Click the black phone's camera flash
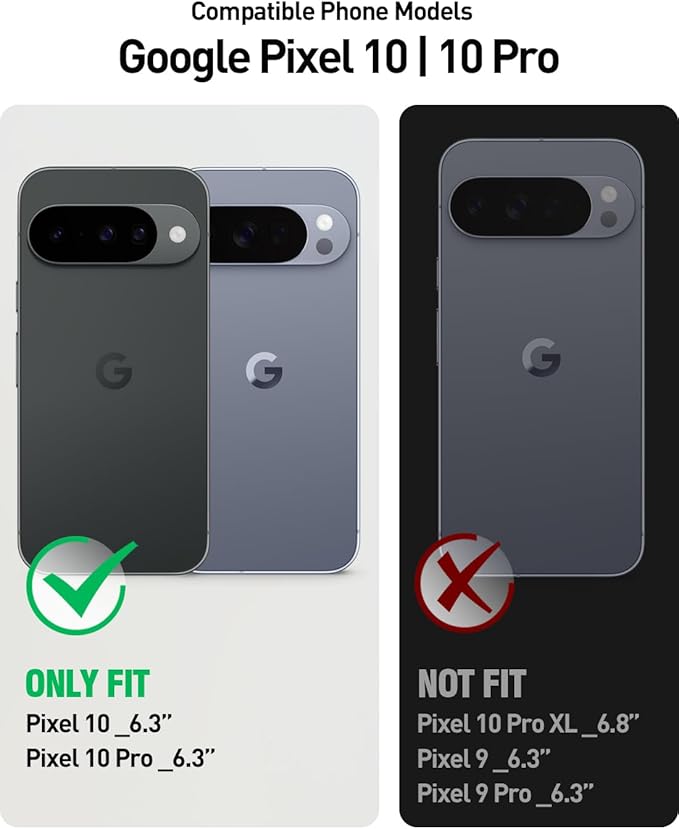The height and width of the screenshot is (829, 679). (178, 234)
